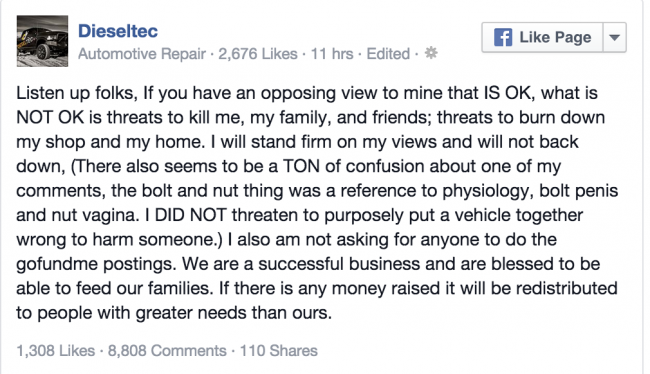Open the 8,808 Comments thread
This screenshot has width=650, height=374.
tap(167, 351)
